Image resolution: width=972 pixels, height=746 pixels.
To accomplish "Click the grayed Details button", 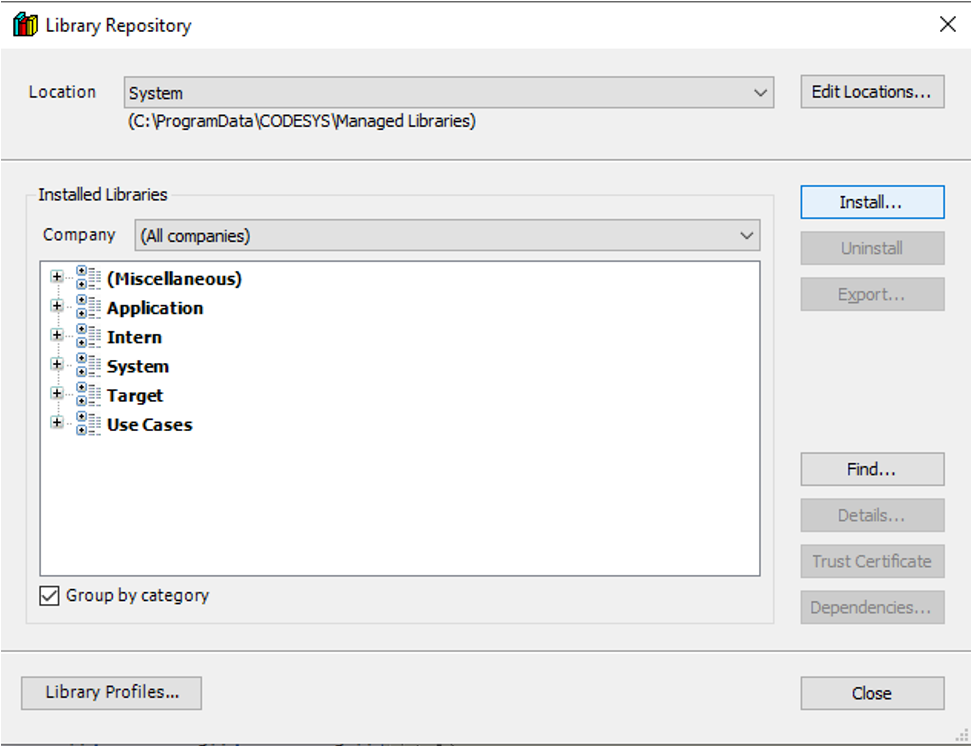I will [872, 515].
